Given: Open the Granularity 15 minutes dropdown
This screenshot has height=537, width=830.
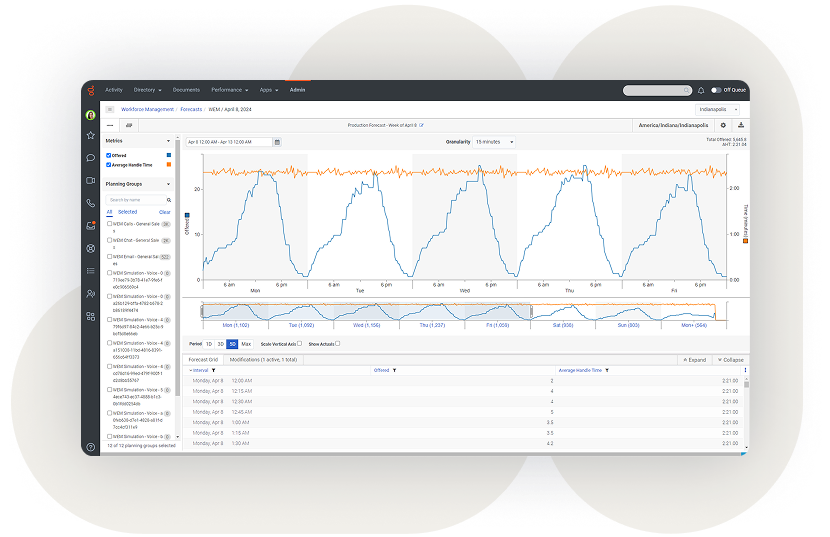Looking at the screenshot, I should 494,142.
